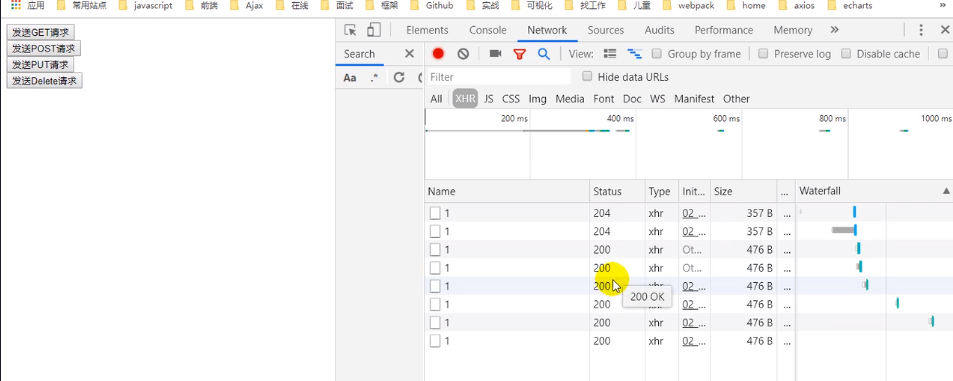953x381 pixels.
Task: Filter requests by Font type
Action: click(604, 98)
